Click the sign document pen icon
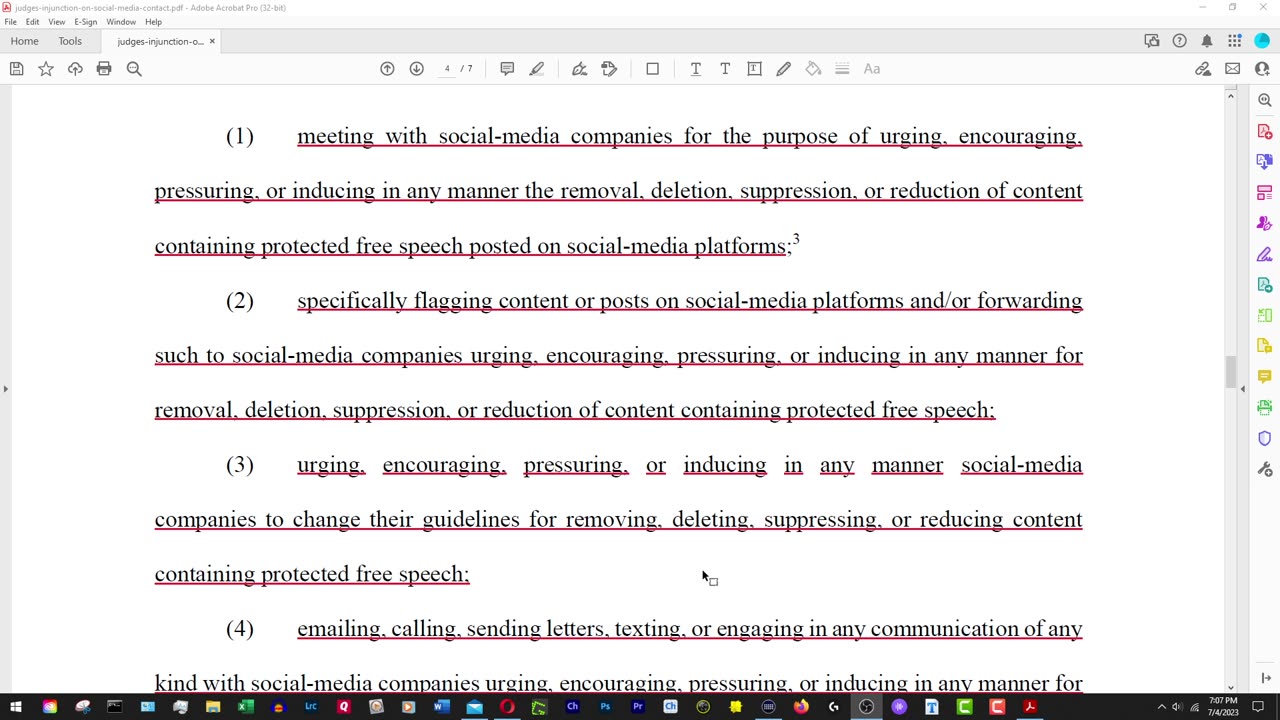This screenshot has height=720, width=1280. pos(579,69)
